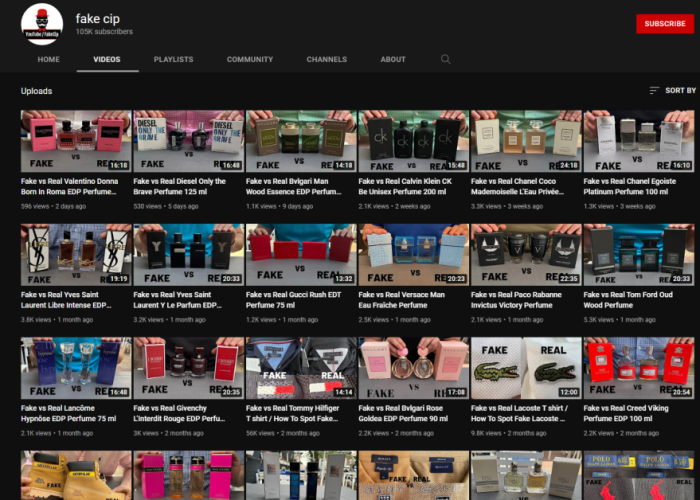Image resolution: width=700 pixels, height=500 pixels.
Task: Click title 'Fake vs Real Chanel Egoiste Platinum'
Action: pos(630,187)
